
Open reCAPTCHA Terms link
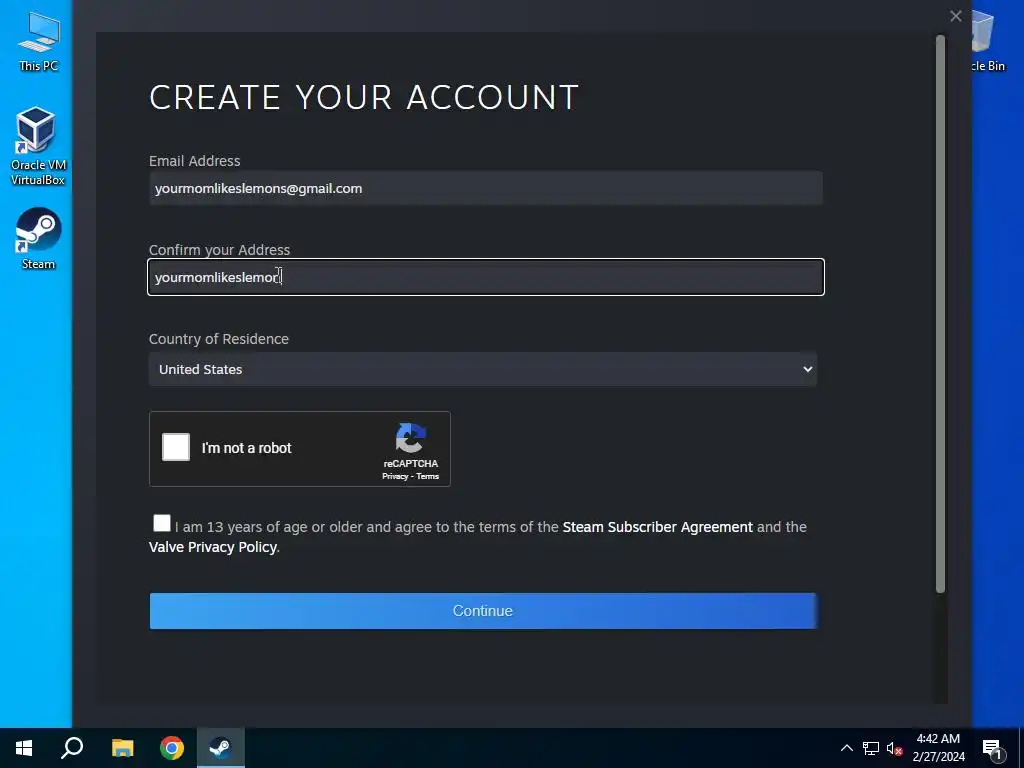coord(428,476)
